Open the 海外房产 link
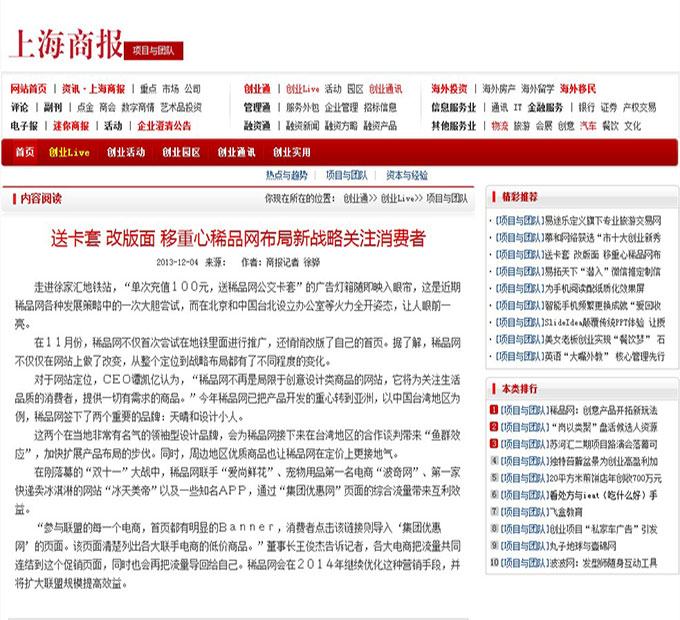 [499, 89]
